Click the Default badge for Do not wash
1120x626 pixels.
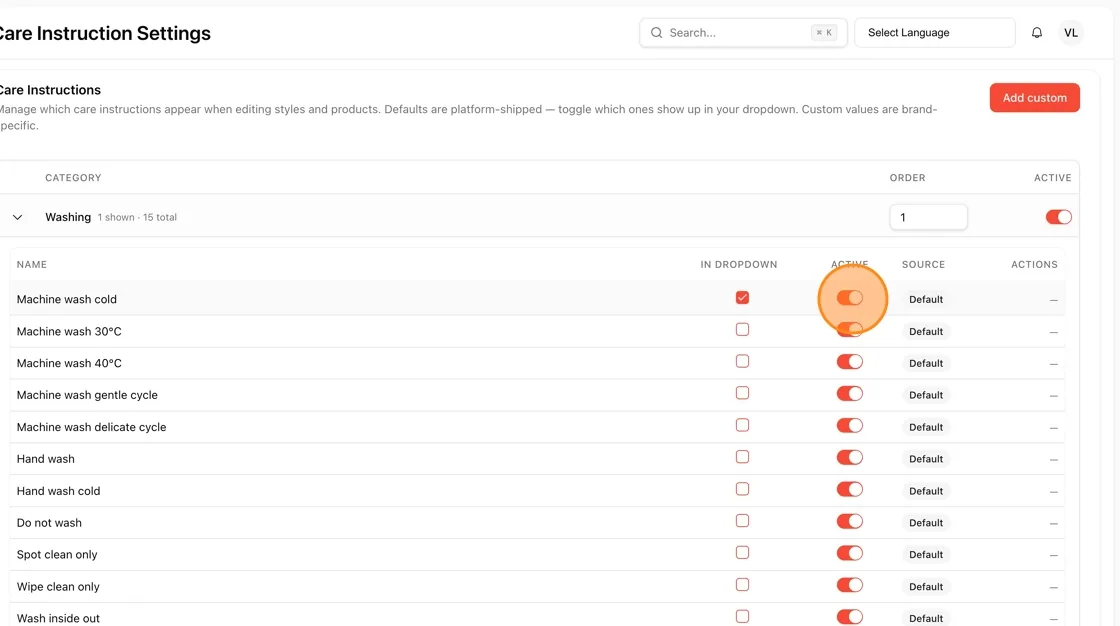[x=926, y=523]
